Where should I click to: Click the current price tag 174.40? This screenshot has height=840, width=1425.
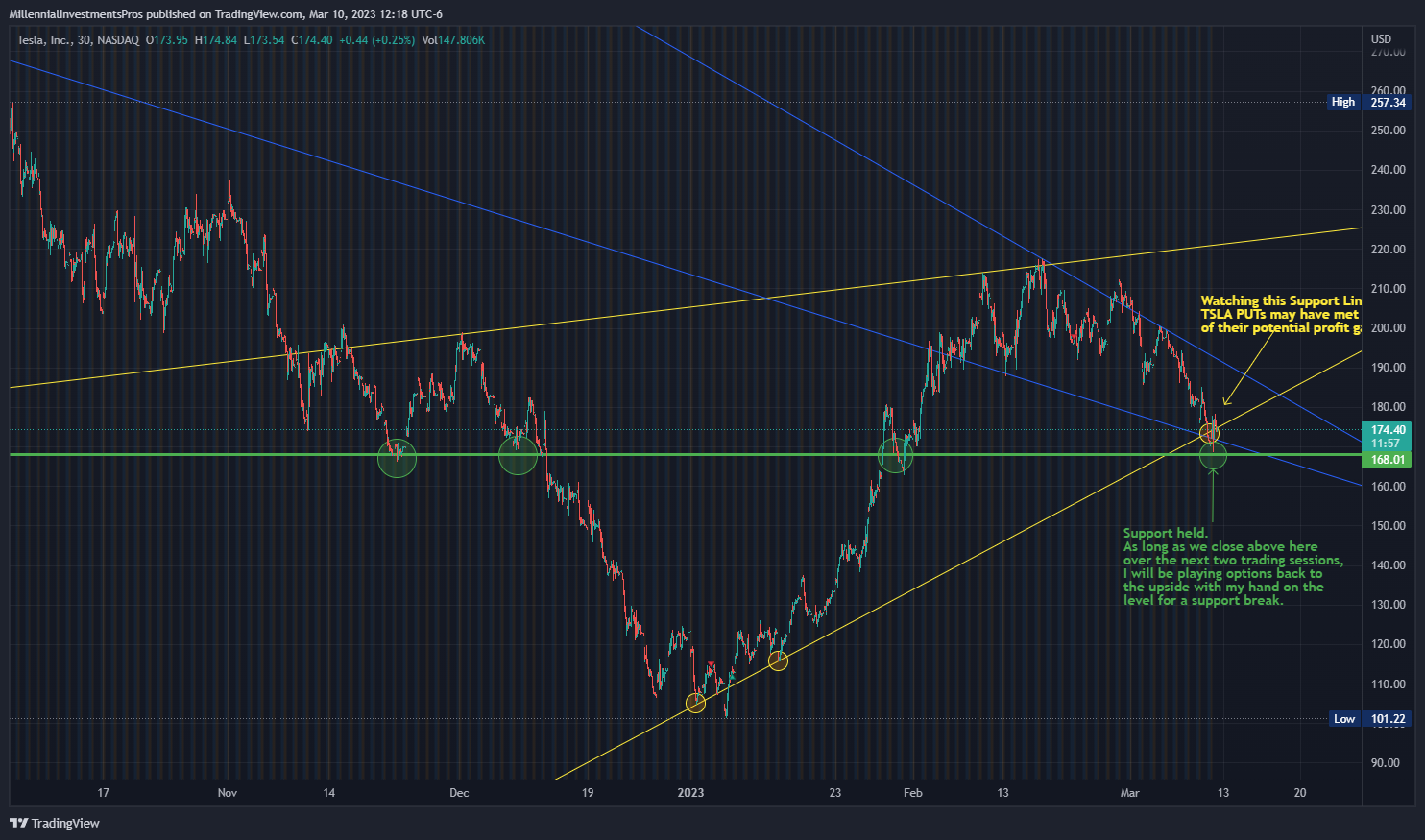tap(1389, 430)
